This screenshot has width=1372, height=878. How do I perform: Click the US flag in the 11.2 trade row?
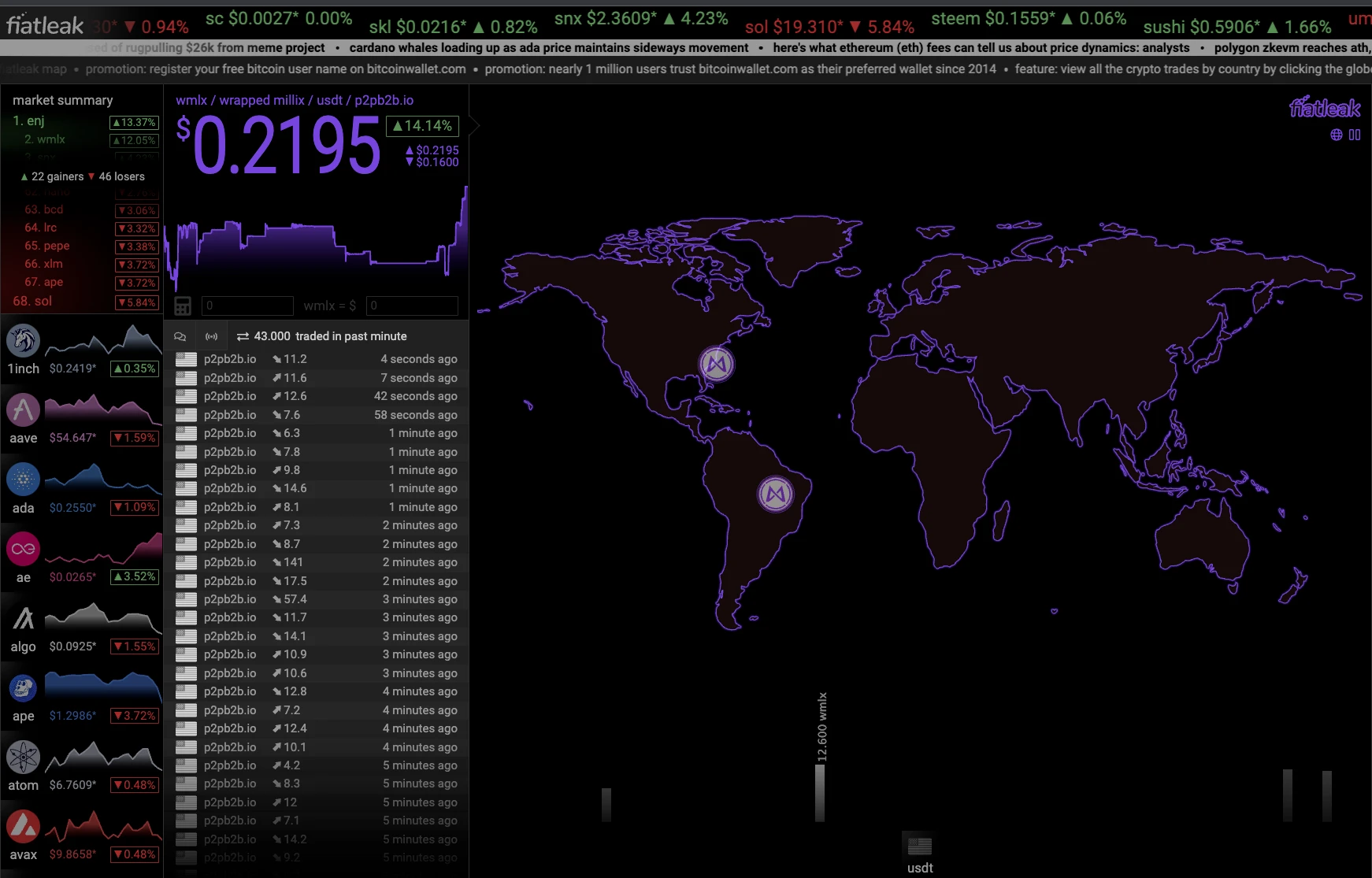click(x=186, y=359)
